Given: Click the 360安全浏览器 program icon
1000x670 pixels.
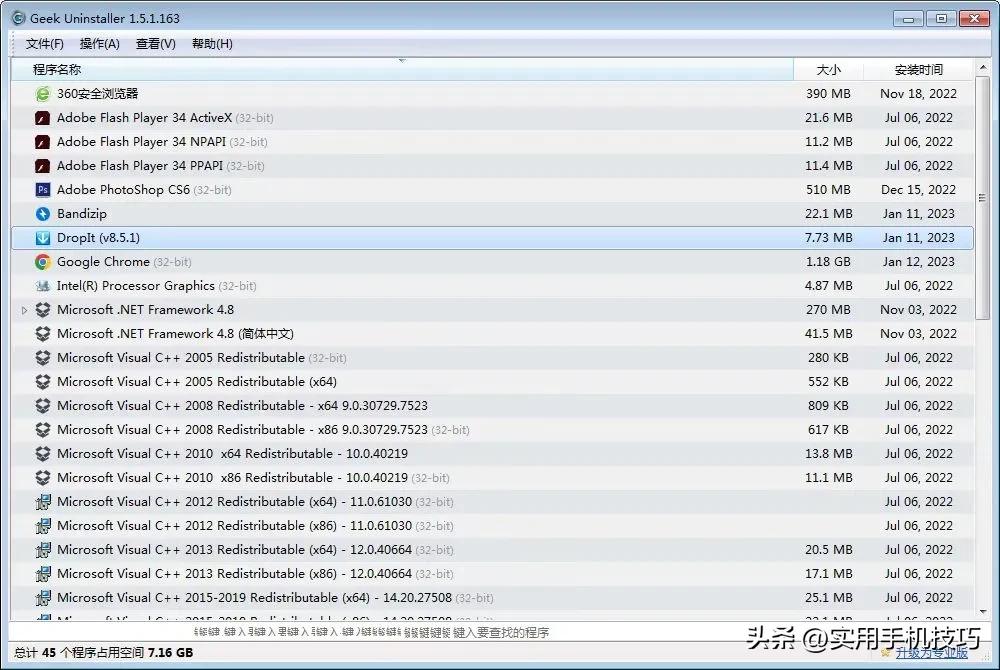Looking at the screenshot, I should 41,93.
